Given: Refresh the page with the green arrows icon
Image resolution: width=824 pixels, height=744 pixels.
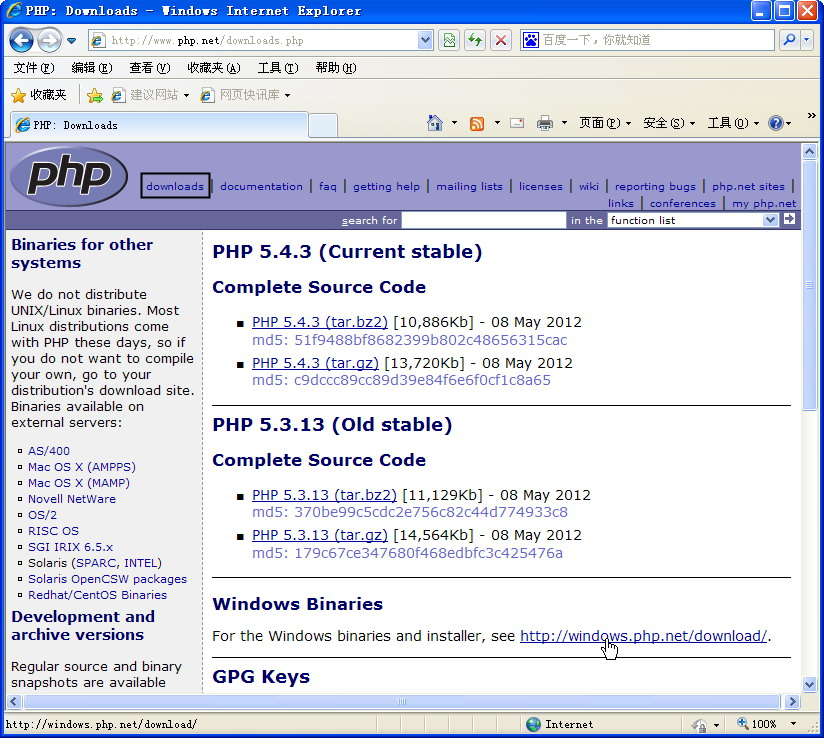Looking at the screenshot, I should [x=476, y=40].
